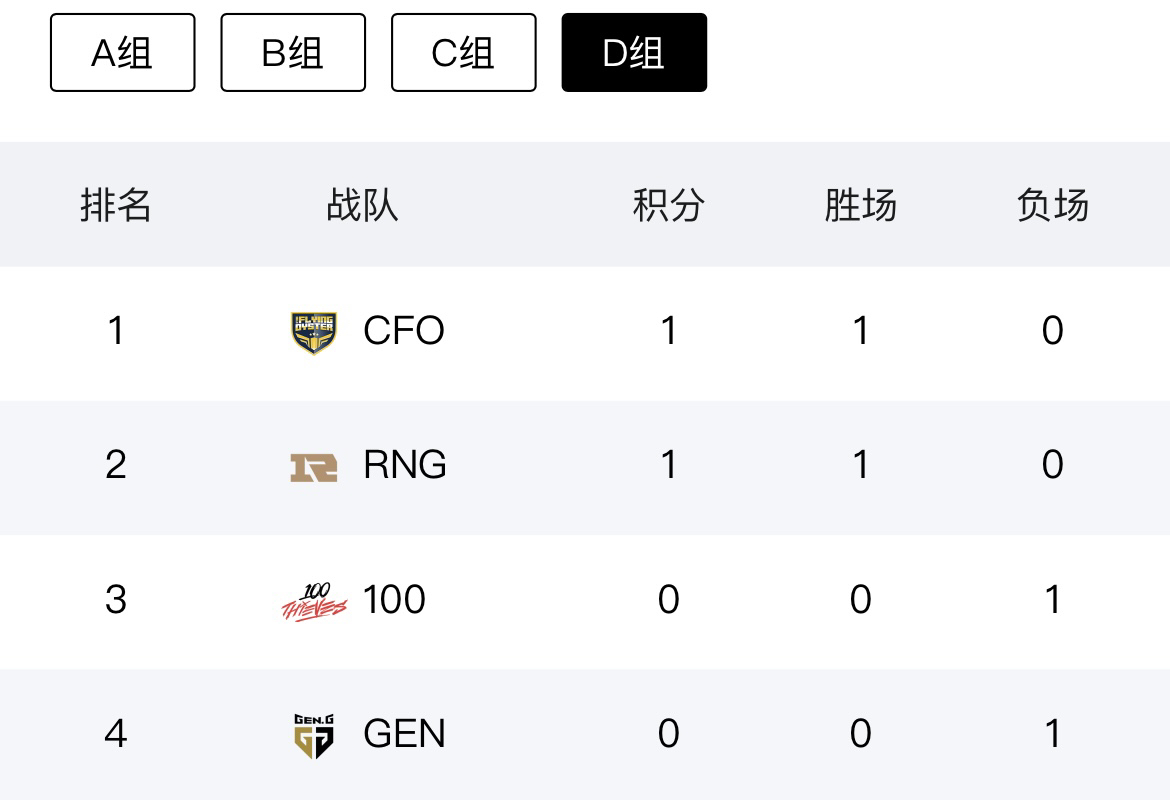Image resolution: width=1170 pixels, height=800 pixels.
Task: Click the 战队 column header
Action: tap(362, 205)
